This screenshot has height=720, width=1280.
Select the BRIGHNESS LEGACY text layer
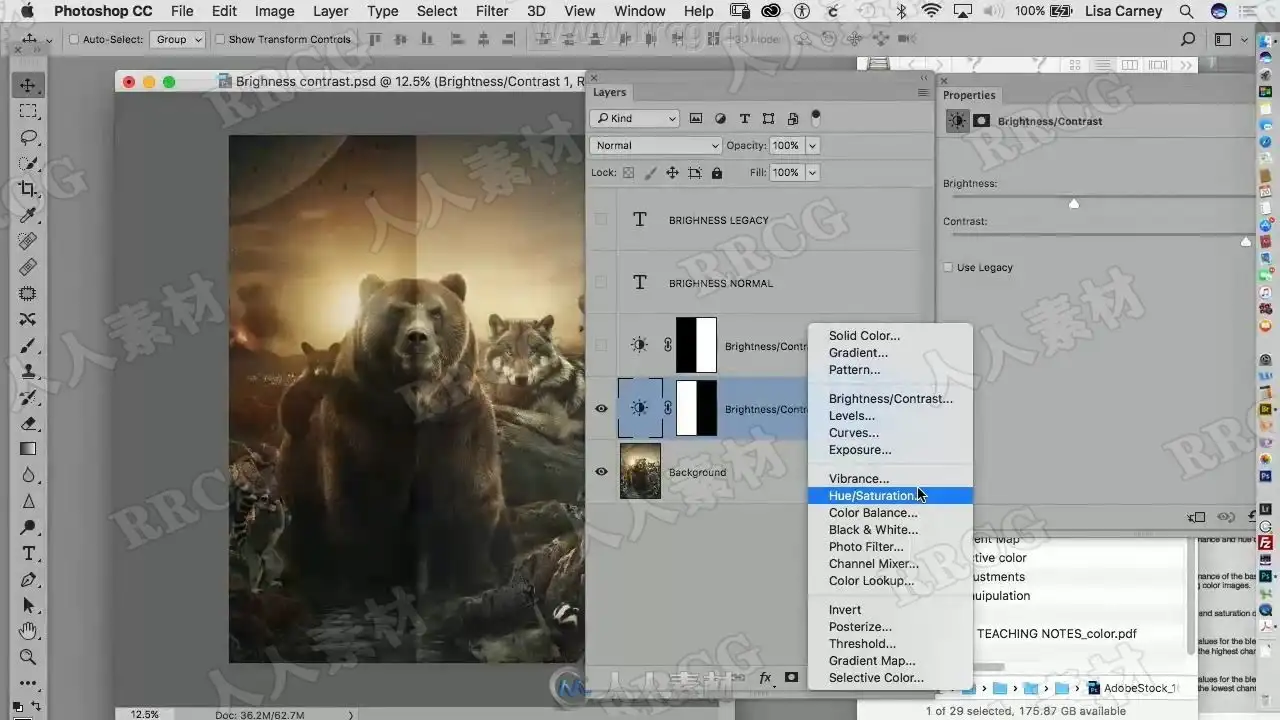(718, 220)
